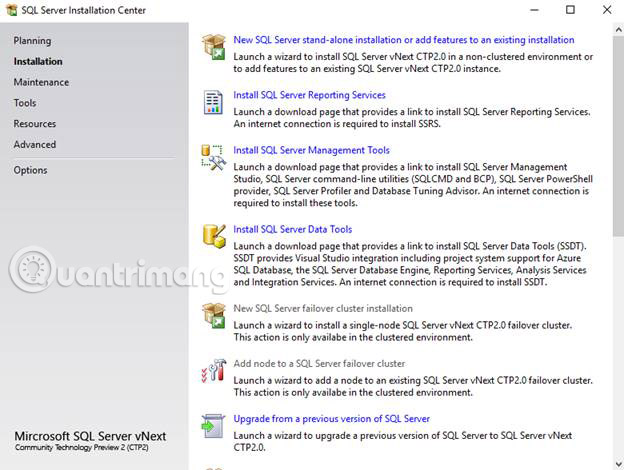This screenshot has width=624, height=470.
Task: Click the Reporting Services report icon
Action: tap(213, 101)
